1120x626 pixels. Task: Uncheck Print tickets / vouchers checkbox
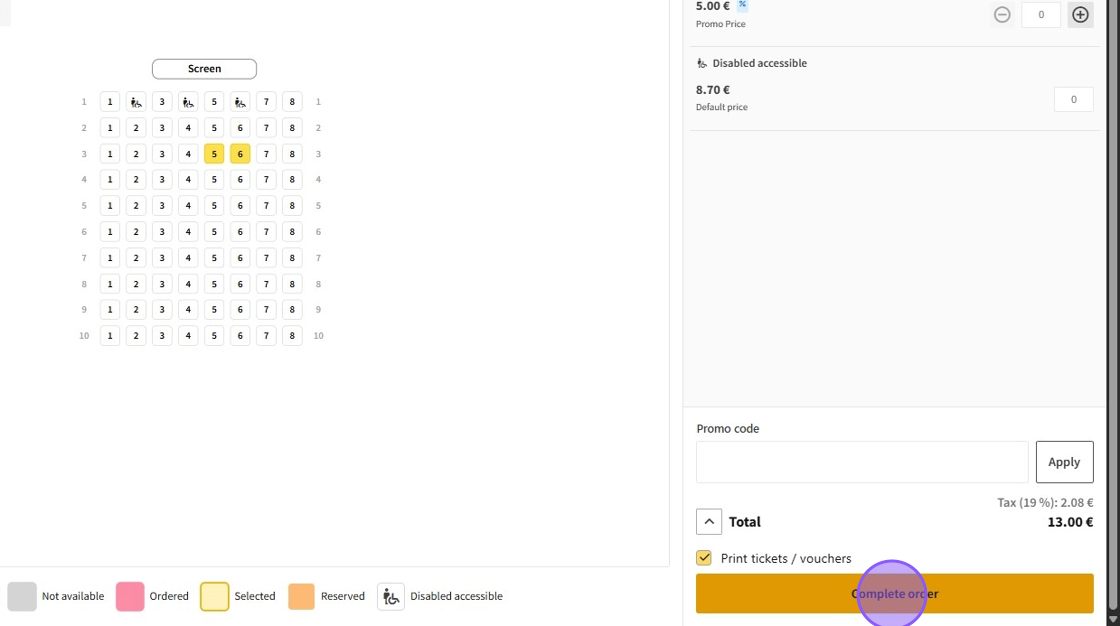point(704,558)
